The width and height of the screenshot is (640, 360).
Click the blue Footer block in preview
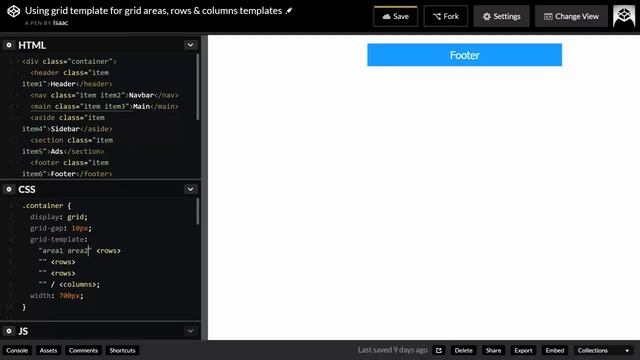pyautogui.click(x=464, y=55)
